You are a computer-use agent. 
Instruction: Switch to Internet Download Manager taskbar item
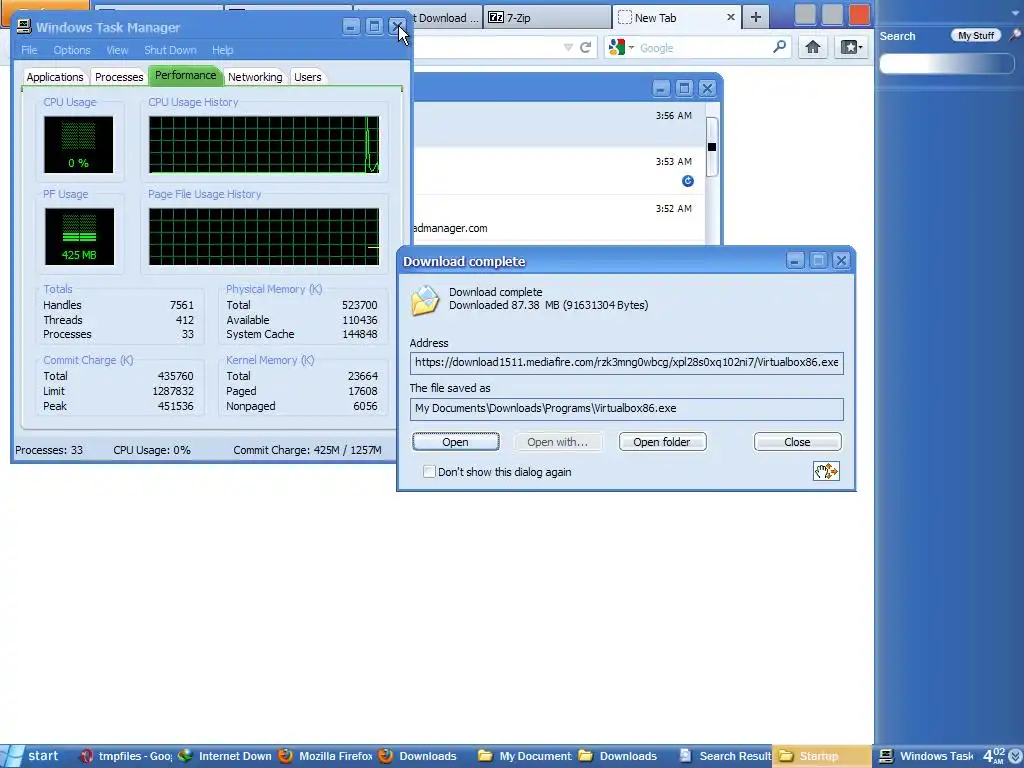pyautogui.click(x=225, y=756)
